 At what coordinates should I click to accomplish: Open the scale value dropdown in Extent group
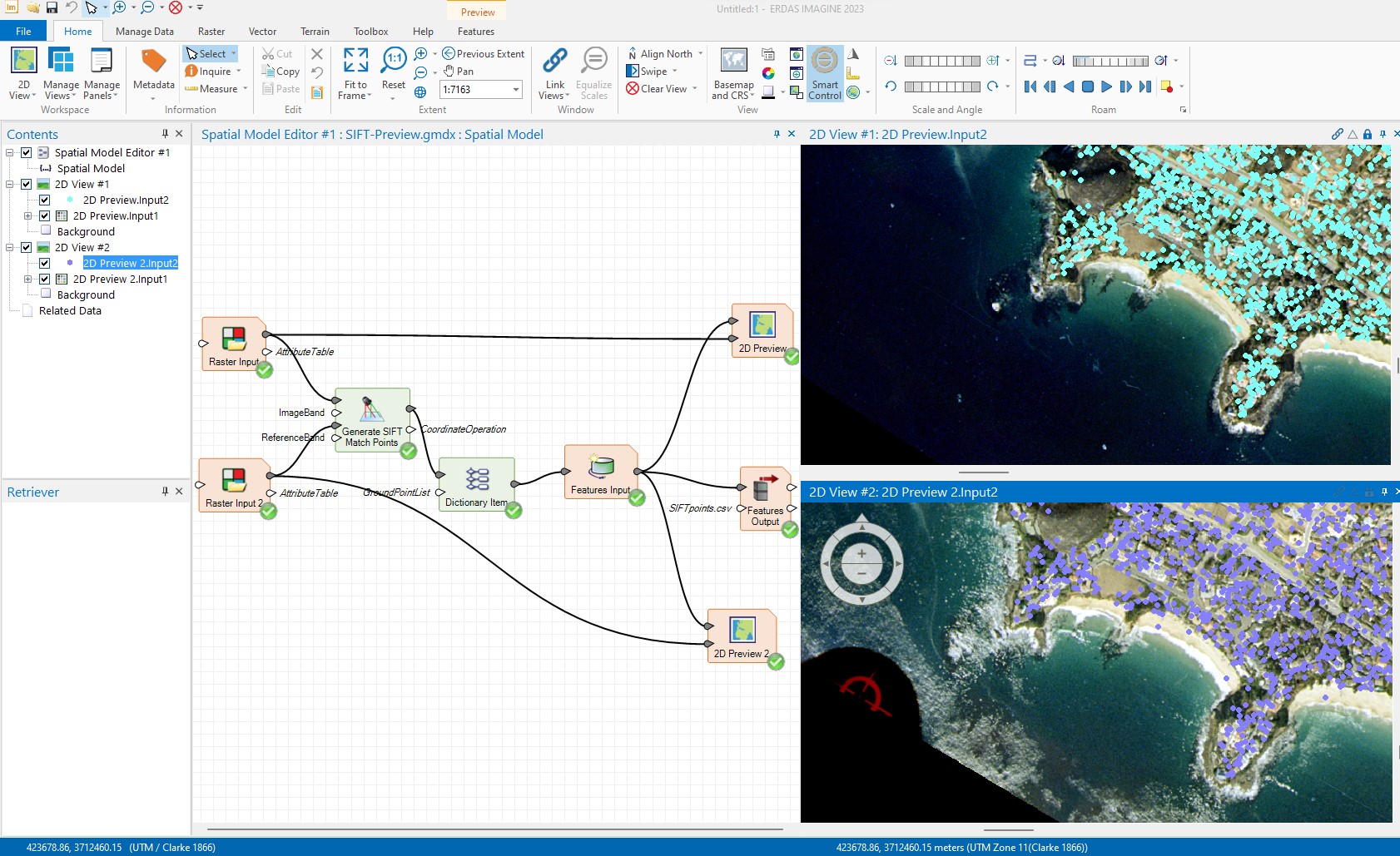(x=514, y=89)
